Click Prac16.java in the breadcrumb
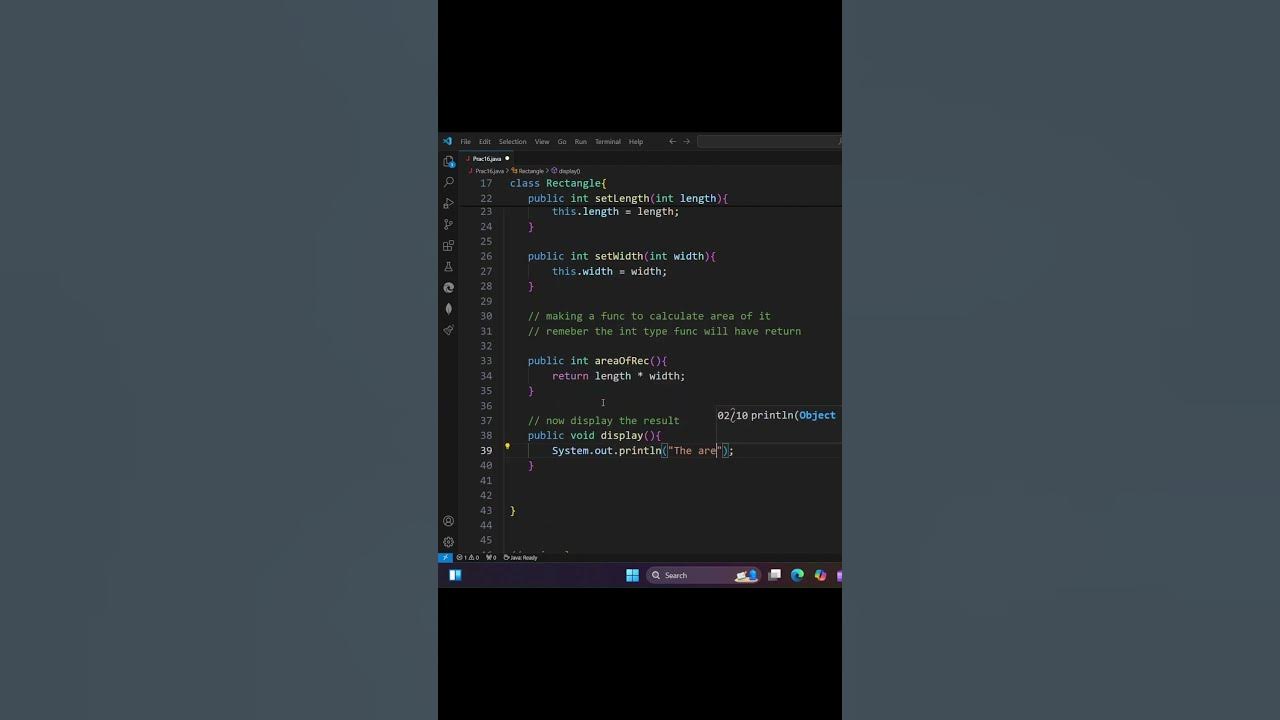Screen dimensions: 1280x720 pos(488,171)
